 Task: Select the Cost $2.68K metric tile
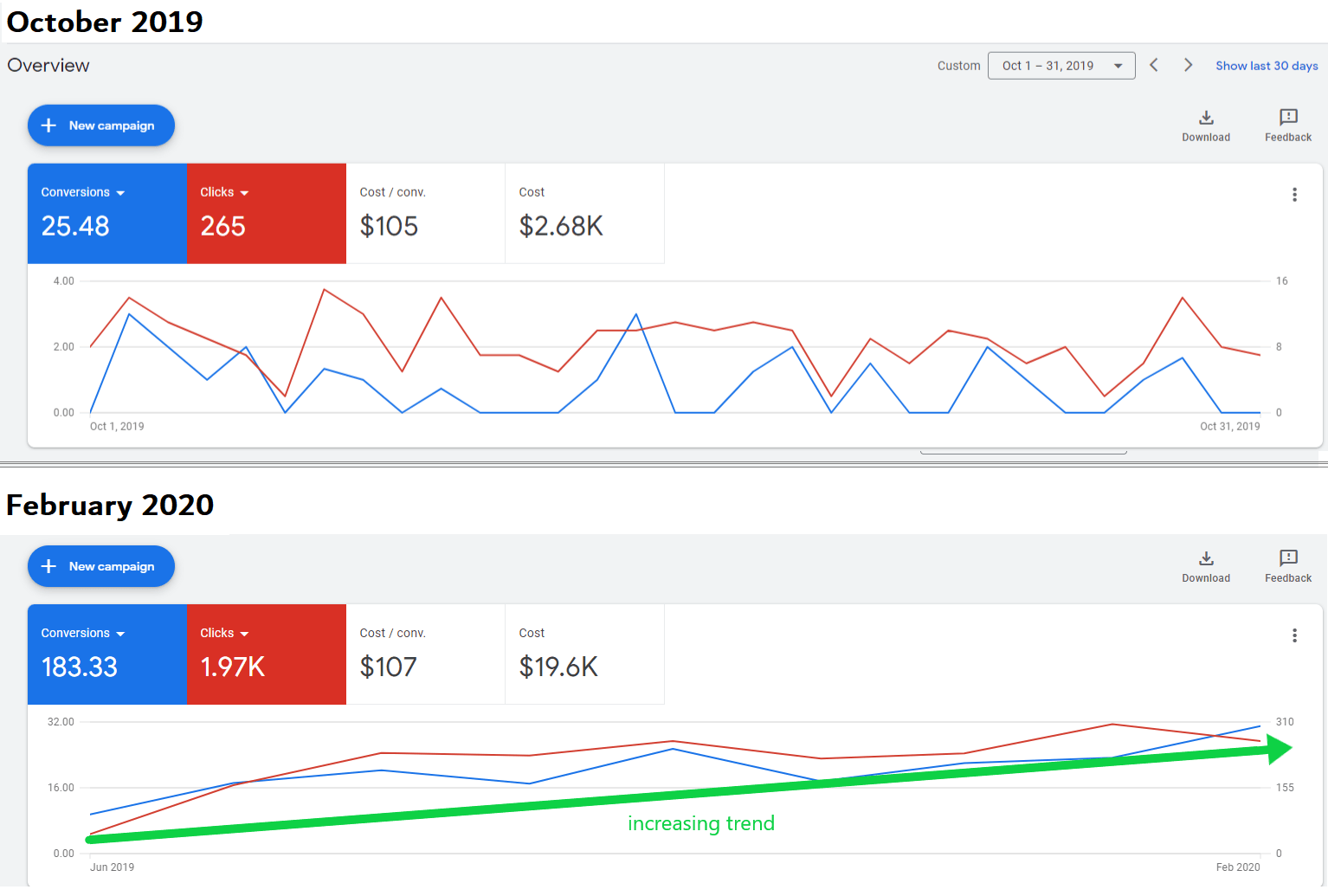point(584,214)
